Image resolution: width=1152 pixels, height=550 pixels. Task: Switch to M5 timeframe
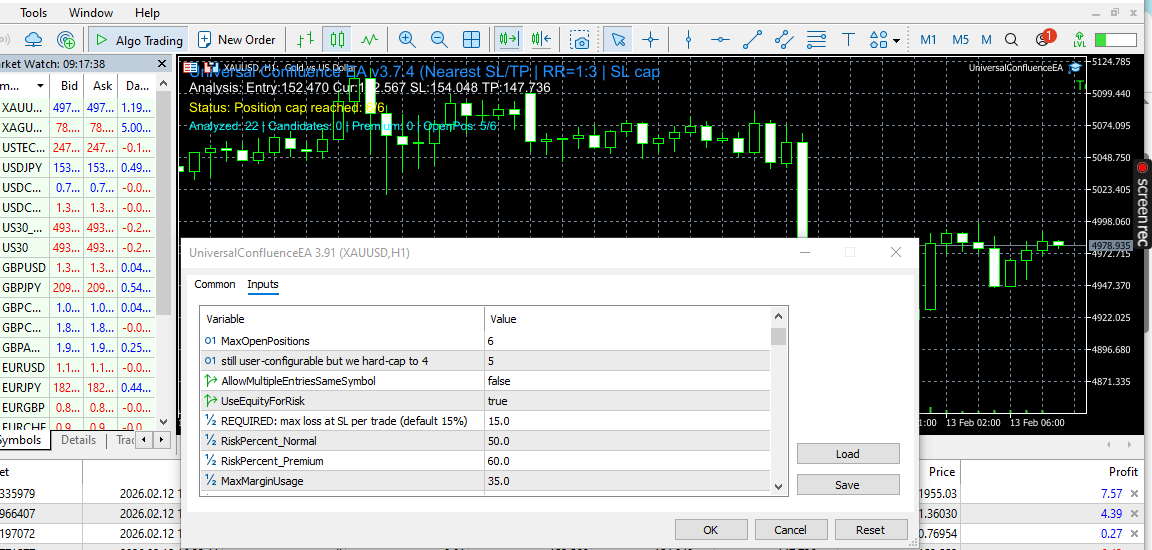click(960, 40)
